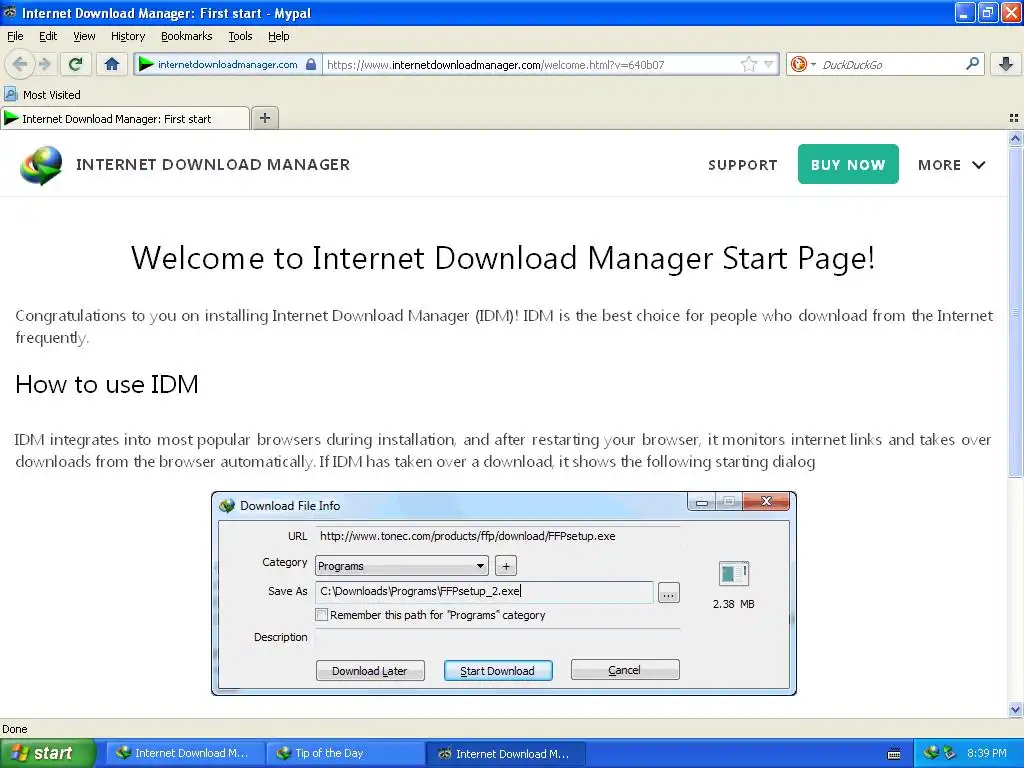Image resolution: width=1024 pixels, height=768 pixels.
Task: Select the Internet Download Manager: First start tab
Action: 124,118
